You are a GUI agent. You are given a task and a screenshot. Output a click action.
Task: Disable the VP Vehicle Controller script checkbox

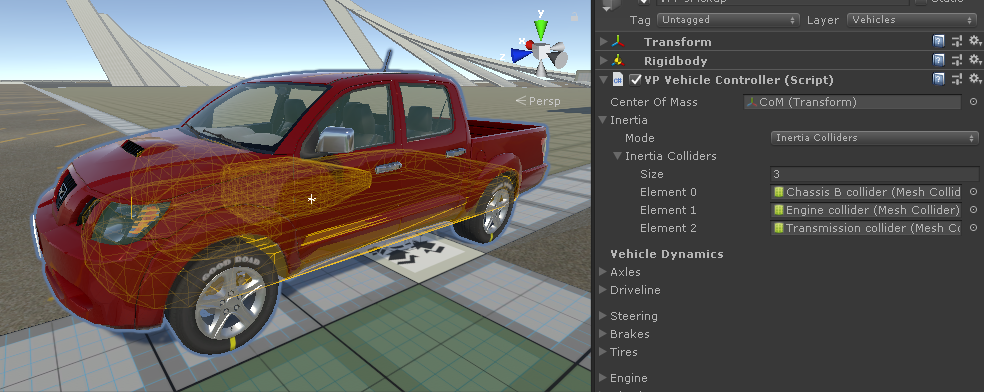[x=636, y=80]
